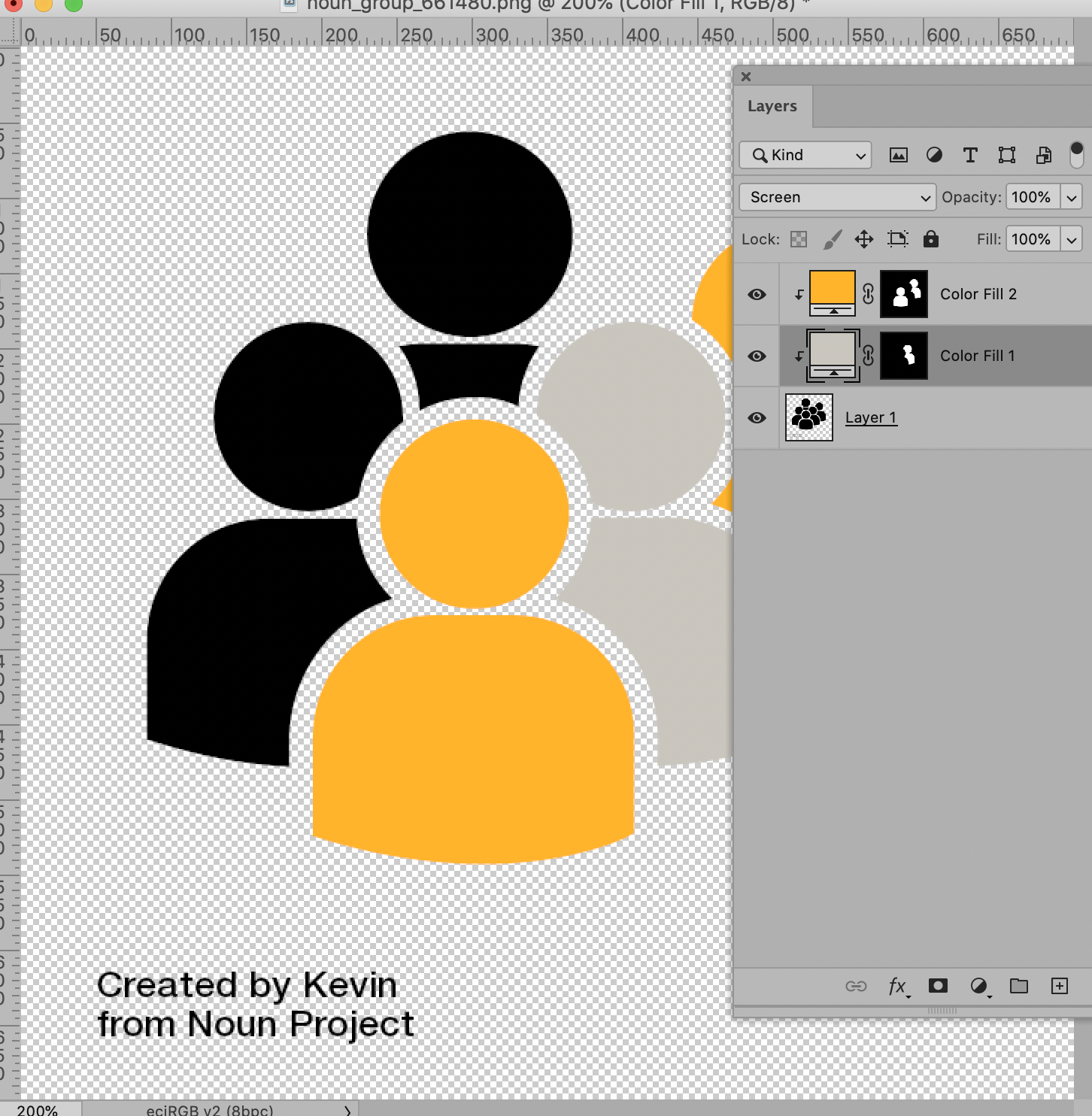Screen dimensions: 1092x1116
Task: Rename Layer 1 by clicking its name
Action: (x=871, y=417)
